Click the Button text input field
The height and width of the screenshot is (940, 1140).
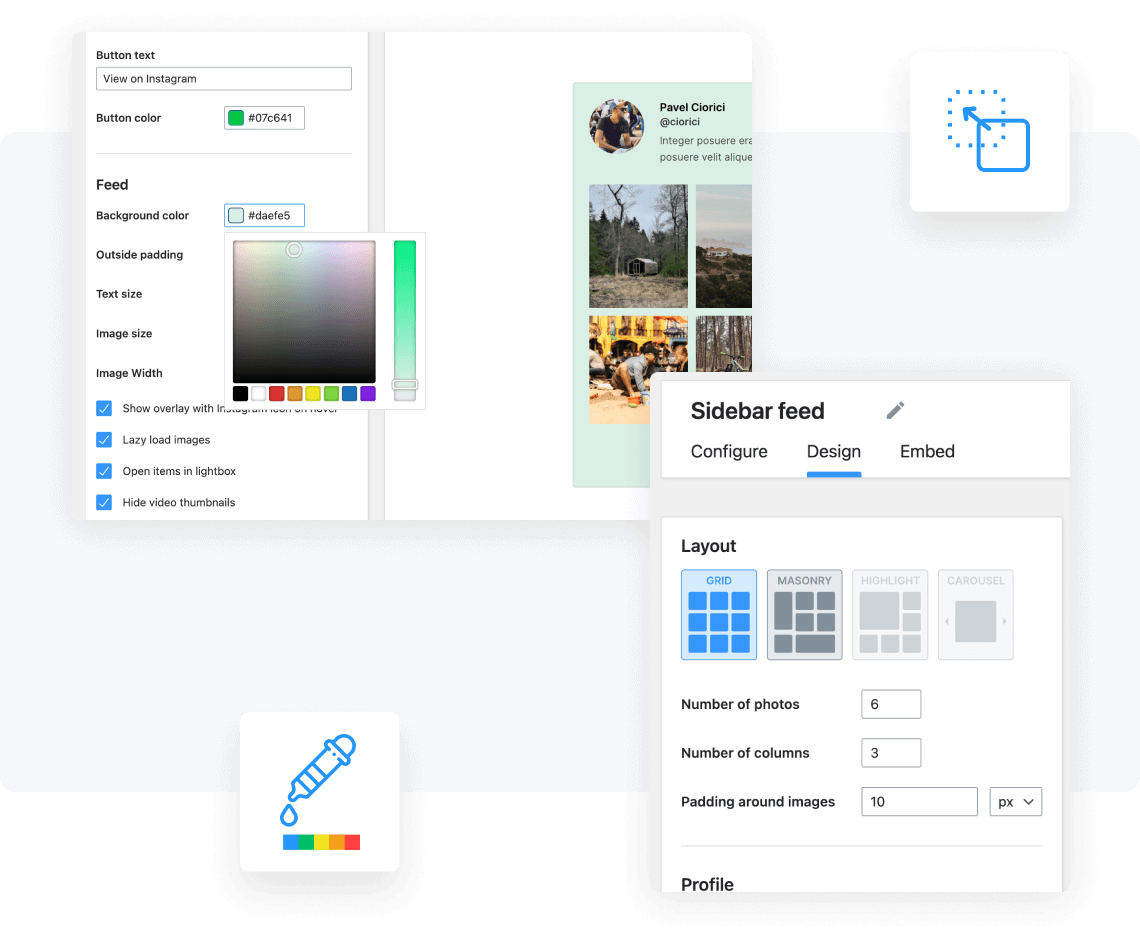pos(224,79)
